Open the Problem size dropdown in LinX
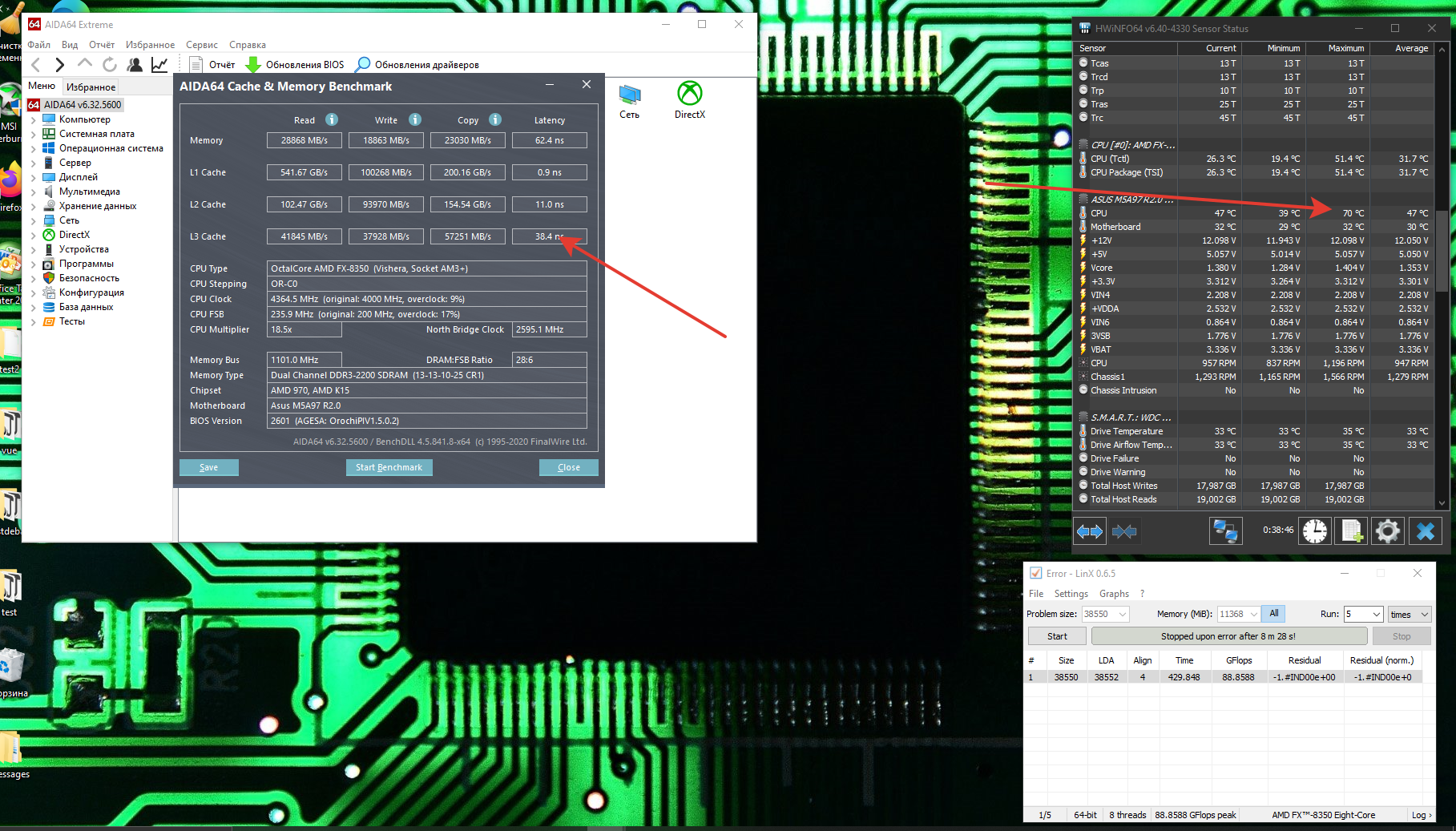The height and width of the screenshot is (831, 1456). (1123, 614)
